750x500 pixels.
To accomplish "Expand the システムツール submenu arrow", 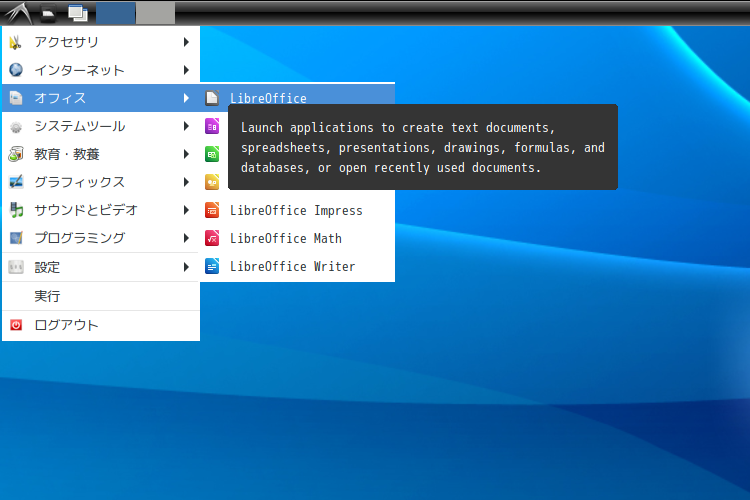I will coord(187,126).
